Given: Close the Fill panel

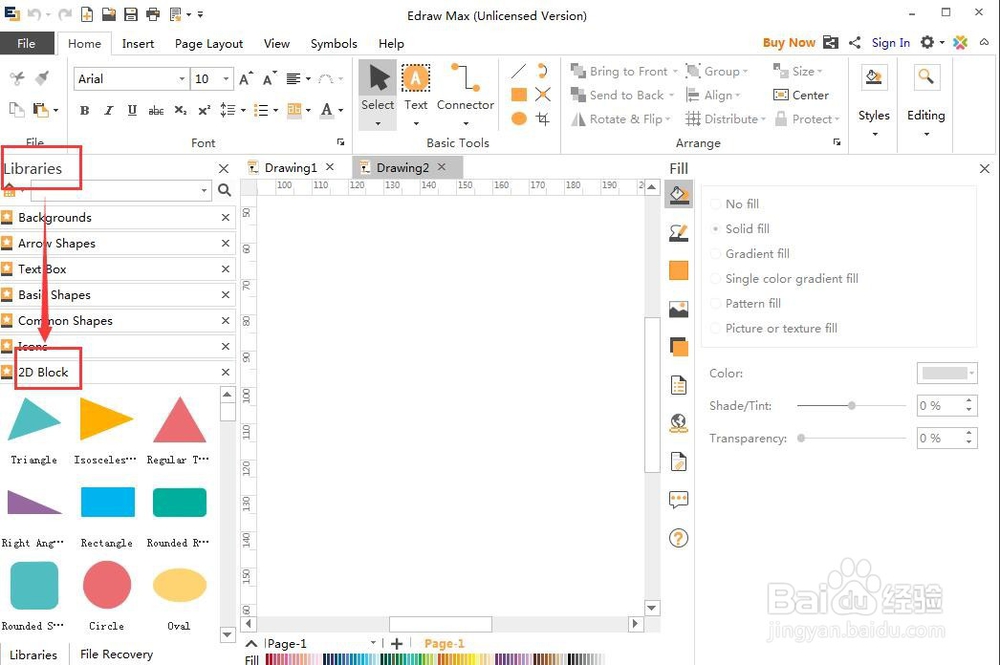Looking at the screenshot, I should (x=985, y=168).
